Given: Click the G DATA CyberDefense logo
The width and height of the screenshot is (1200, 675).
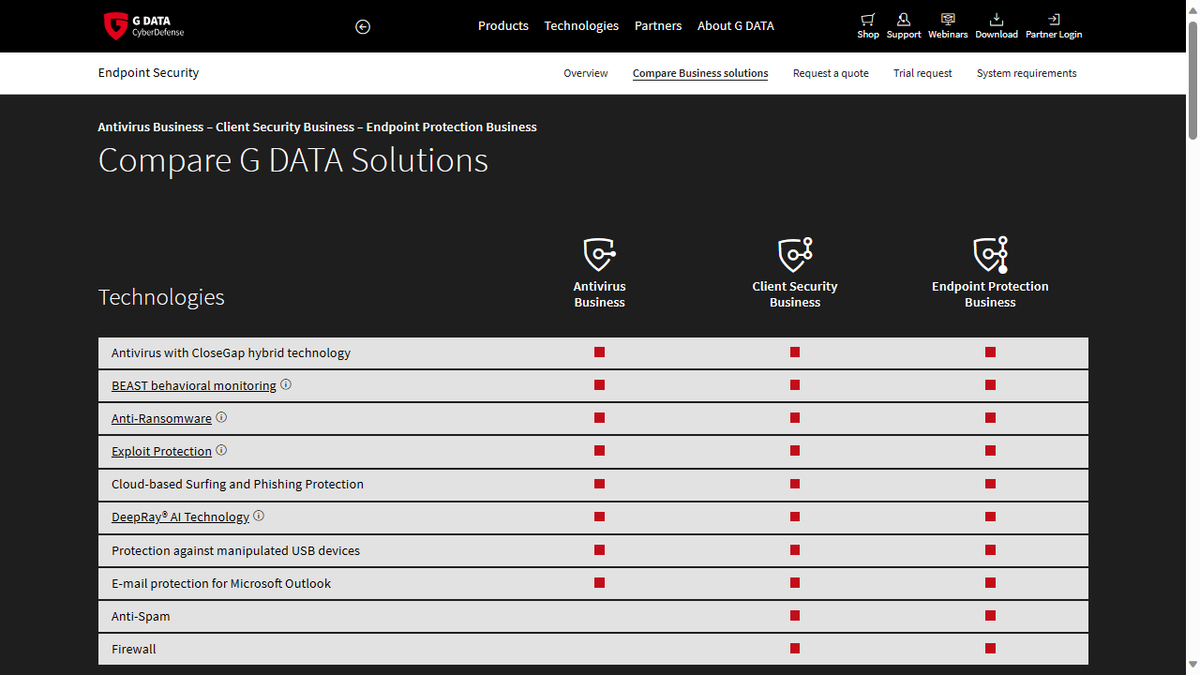Looking at the screenshot, I should pyautogui.click(x=141, y=26).
